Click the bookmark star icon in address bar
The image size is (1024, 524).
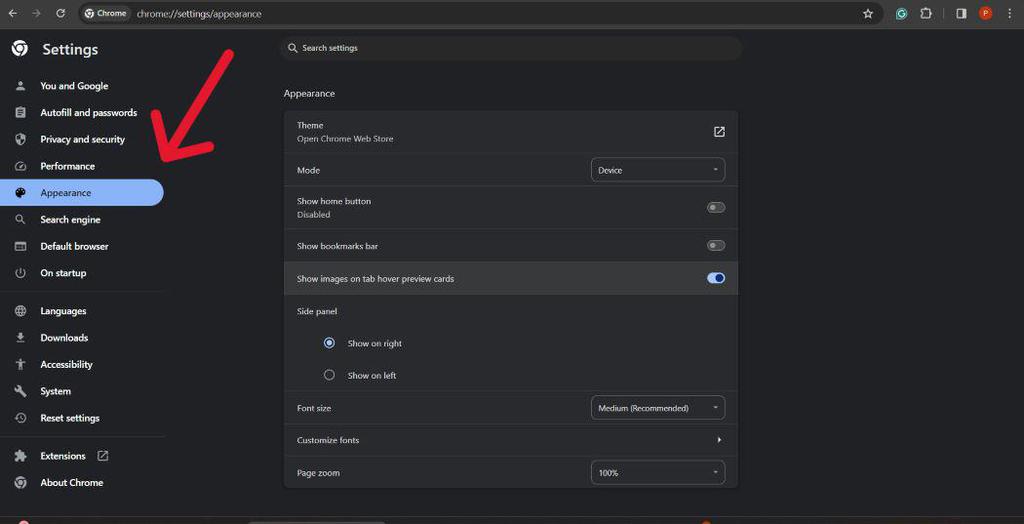pos(868,14)
